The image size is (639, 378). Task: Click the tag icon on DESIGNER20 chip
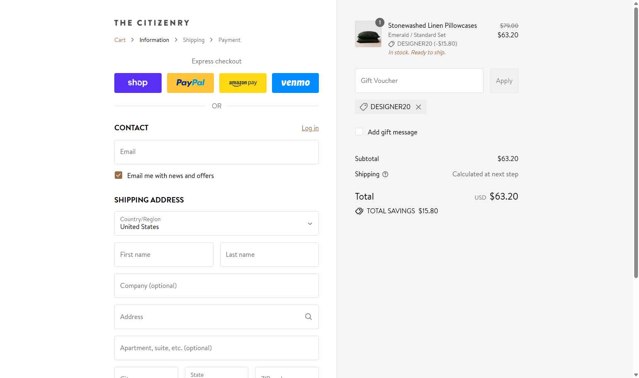coord(364,107)
